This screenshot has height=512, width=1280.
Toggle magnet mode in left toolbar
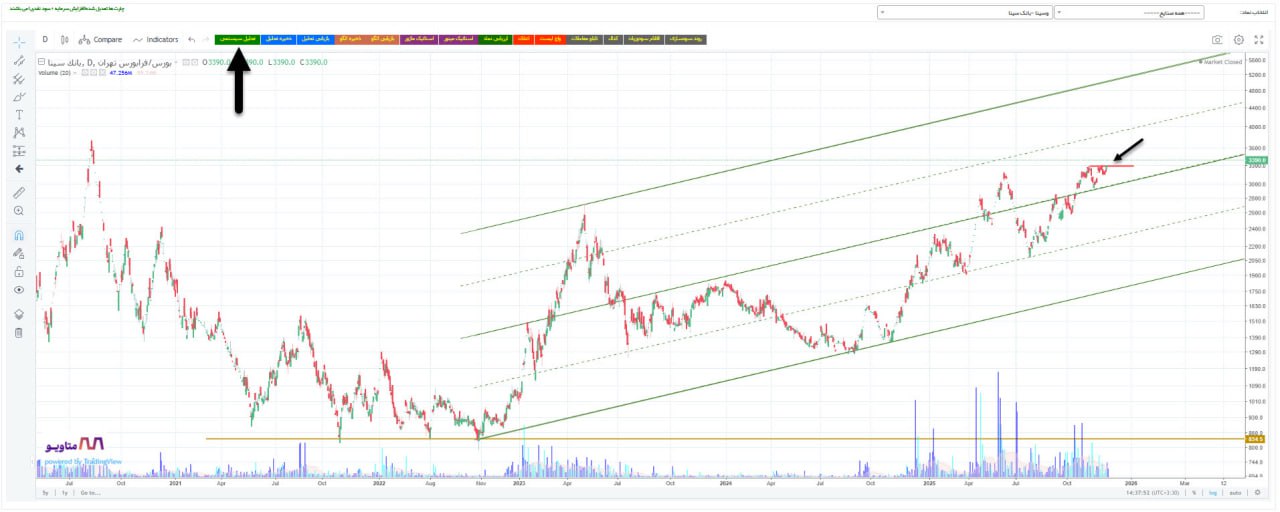(x=18, y=235)
